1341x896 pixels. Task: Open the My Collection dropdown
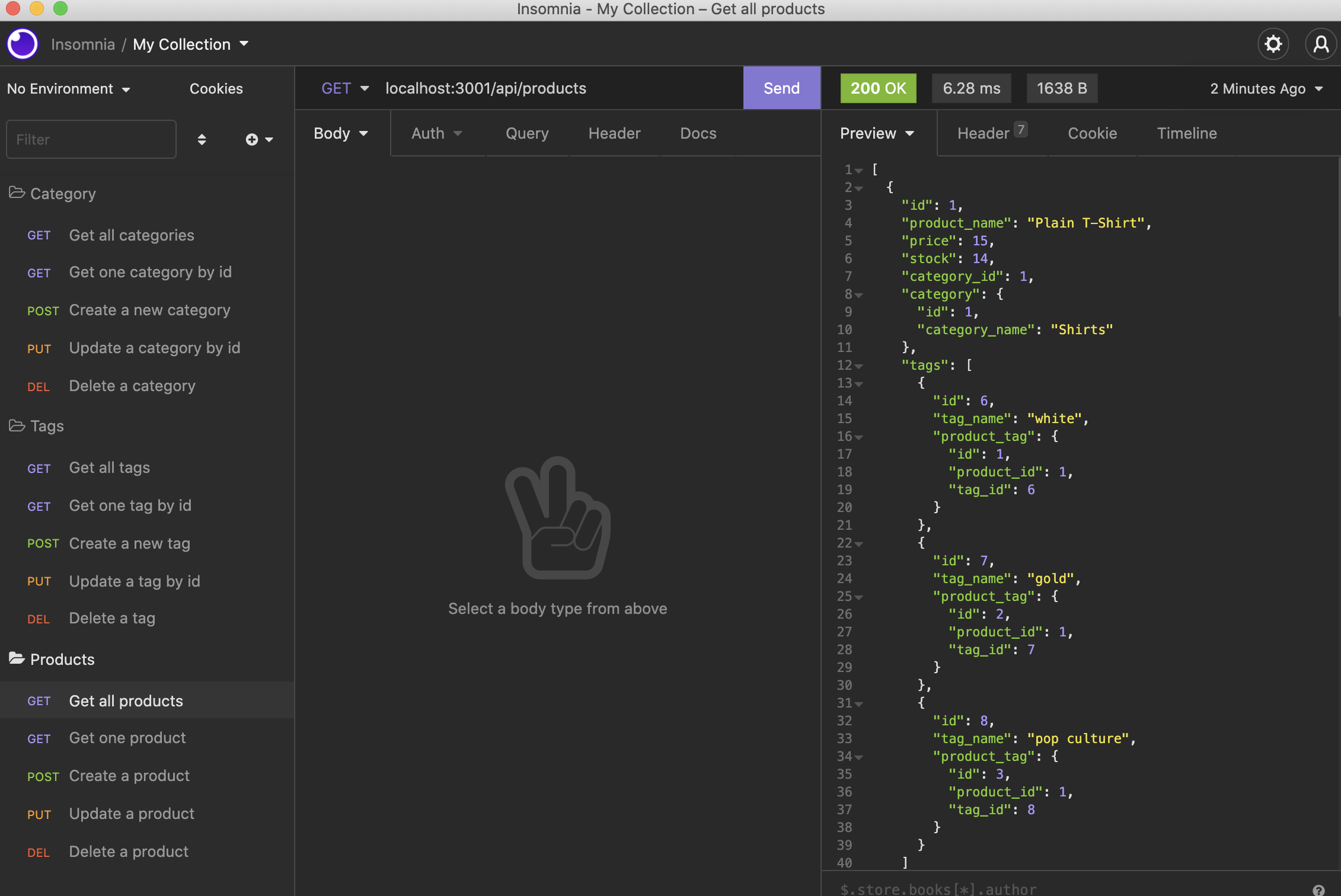[x=190, y=44]
